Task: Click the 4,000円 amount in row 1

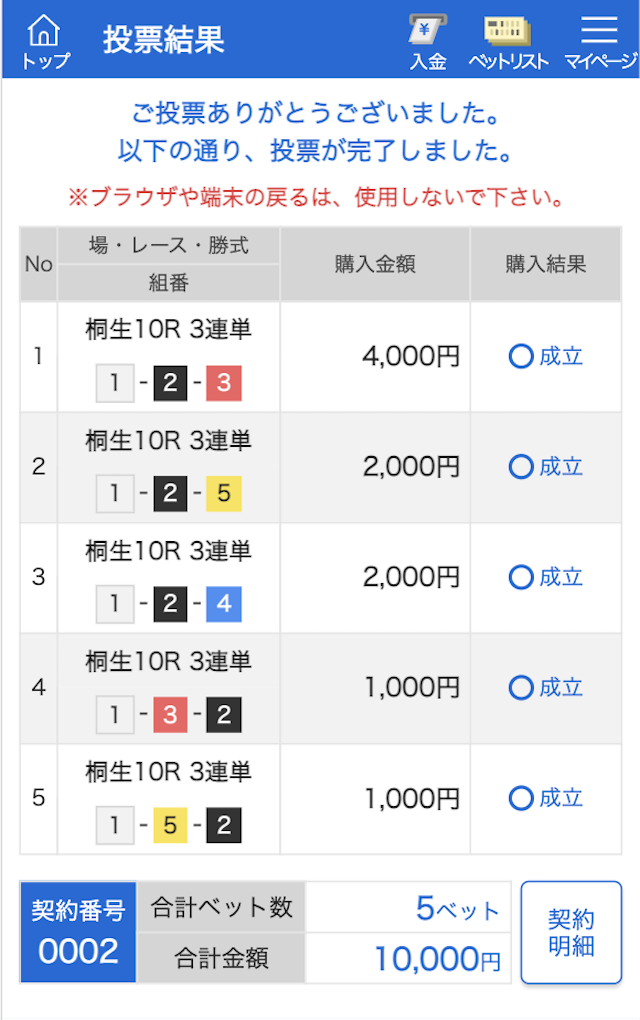Action: point(411,356)
